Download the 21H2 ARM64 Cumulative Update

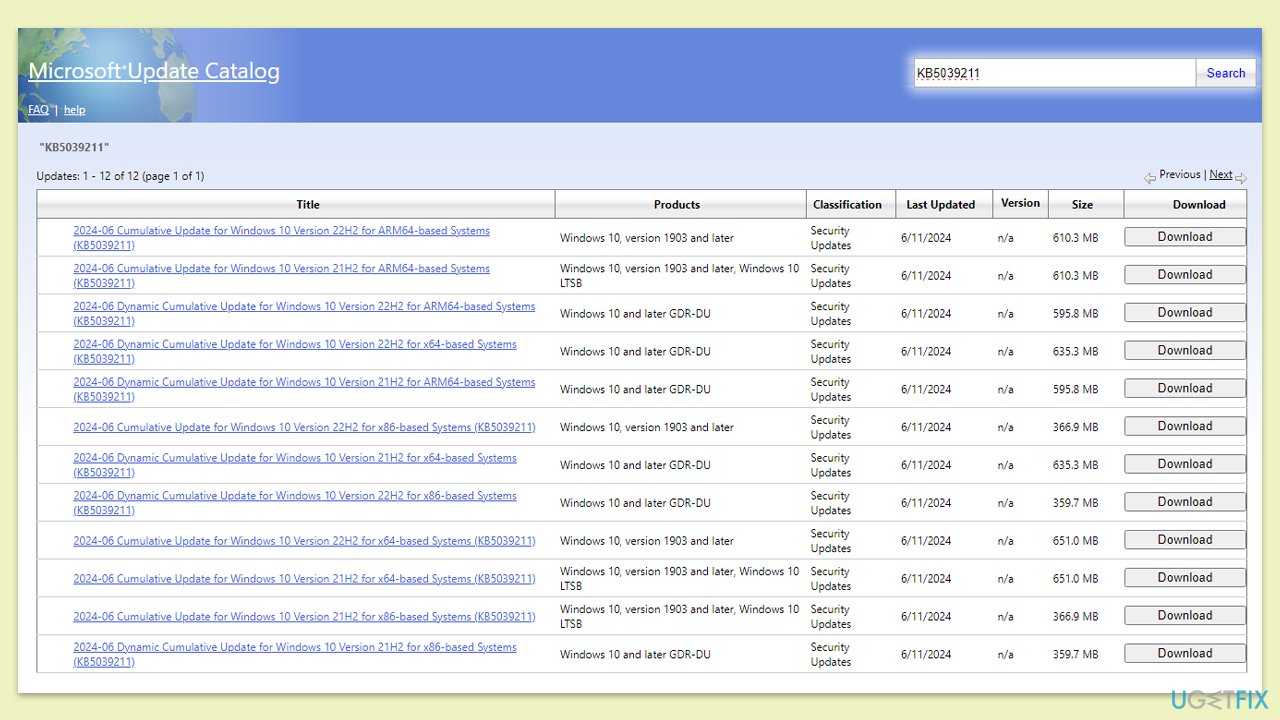[1185, 275]
